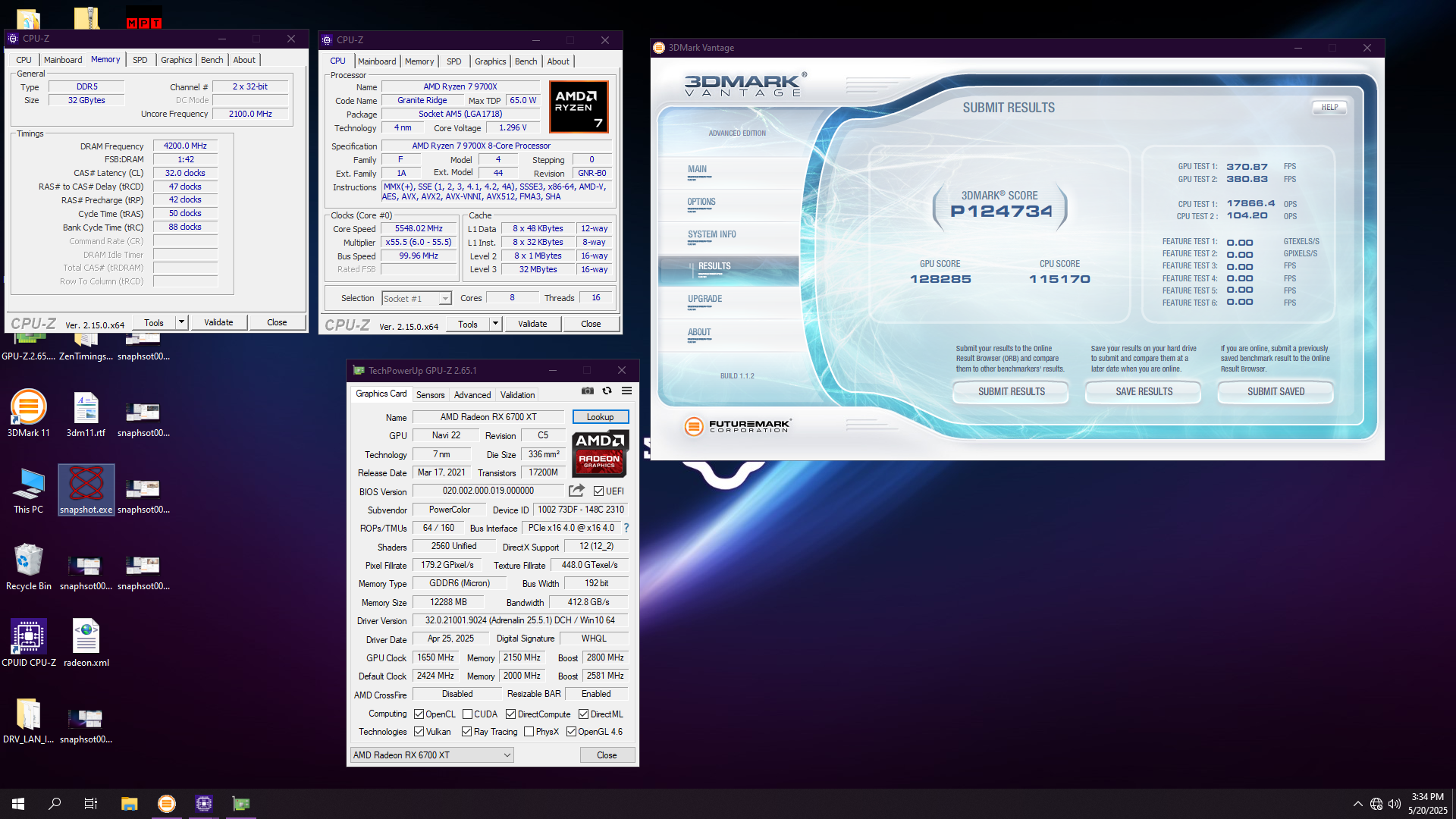
Task: Click the BIOS share/export icon in GPU-Z
Action: [577, 491]
